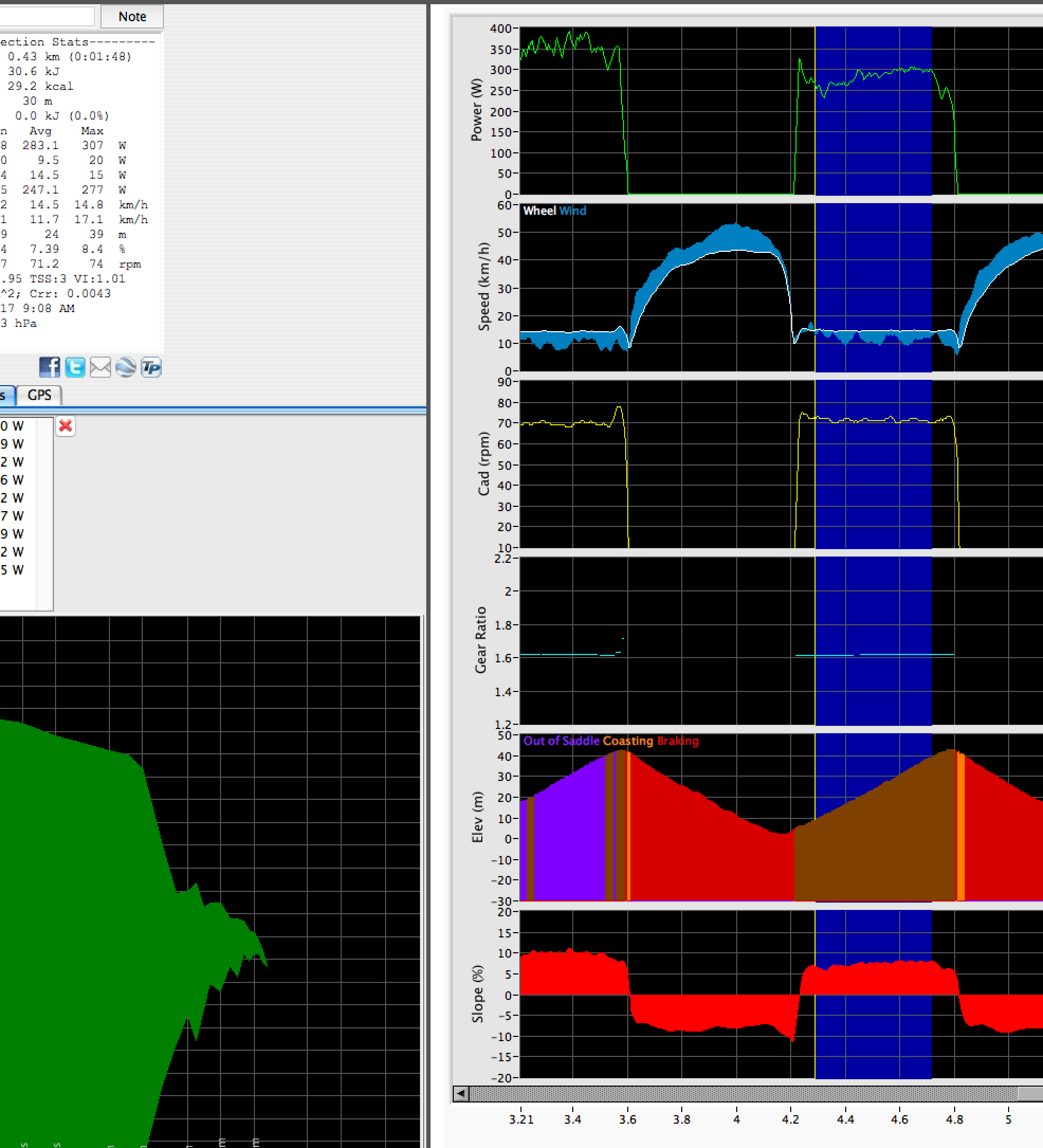Open ride in Google Earth icon
Screen dimensions: 1043x1148
125,367
